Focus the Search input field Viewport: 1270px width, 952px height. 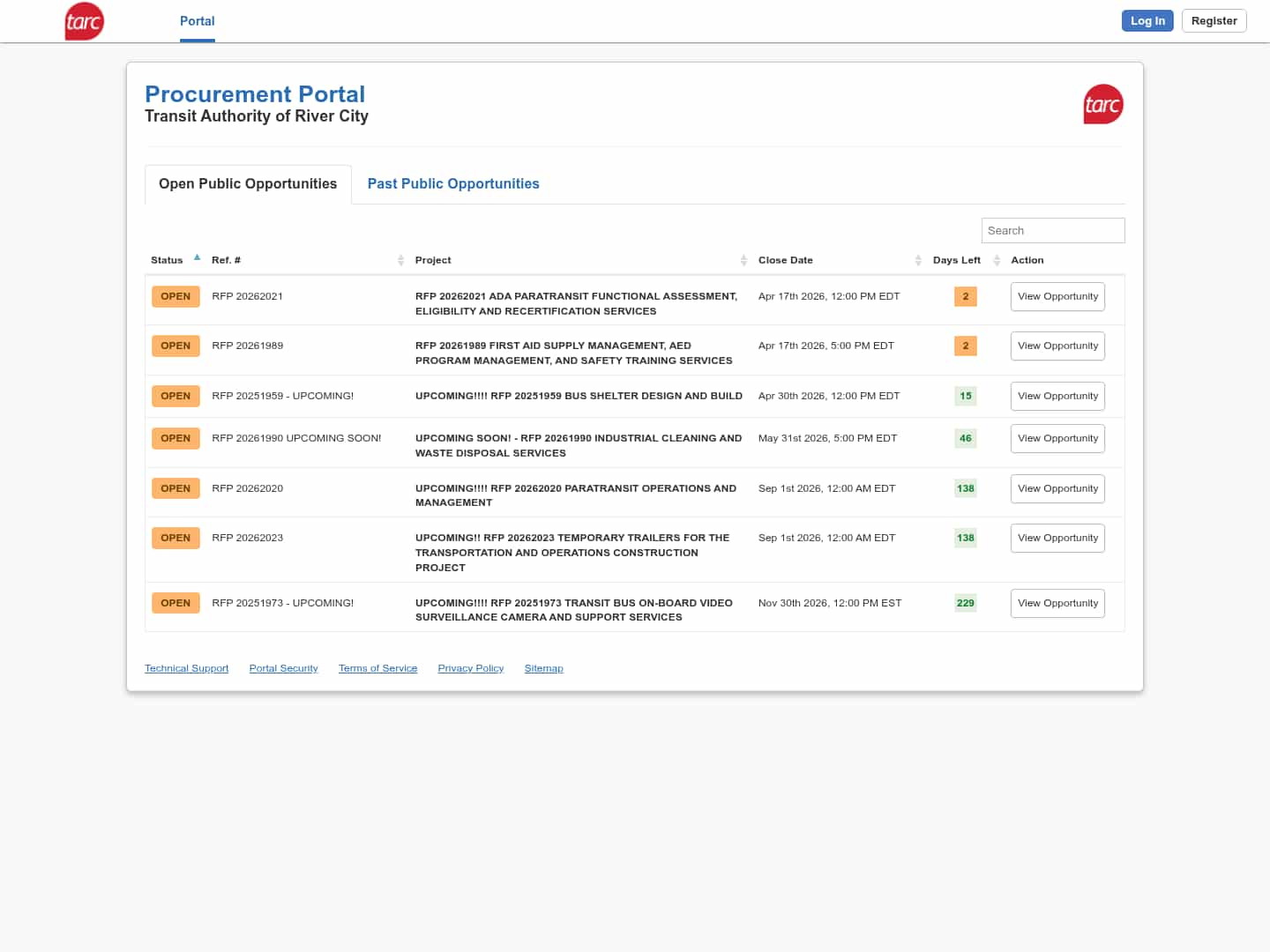(1052, 230)
